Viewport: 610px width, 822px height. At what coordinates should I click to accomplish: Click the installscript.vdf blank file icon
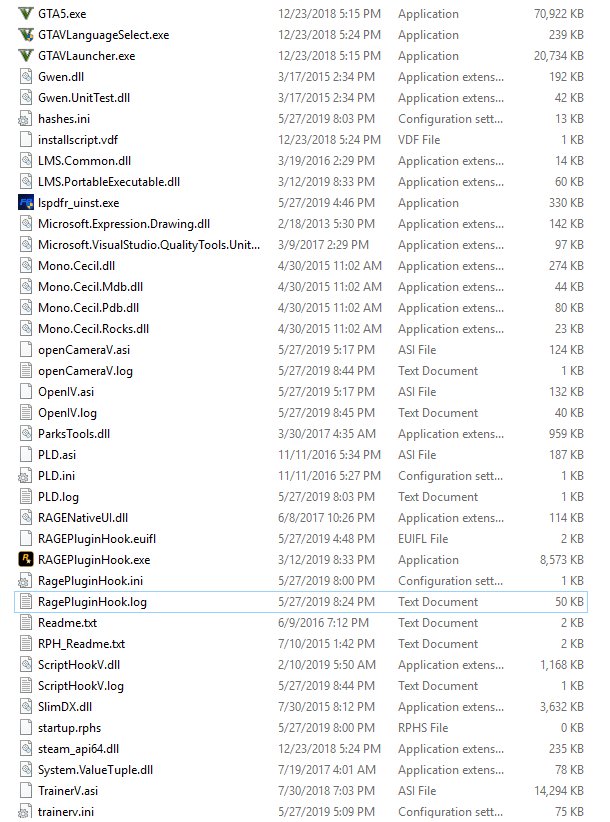26,139
